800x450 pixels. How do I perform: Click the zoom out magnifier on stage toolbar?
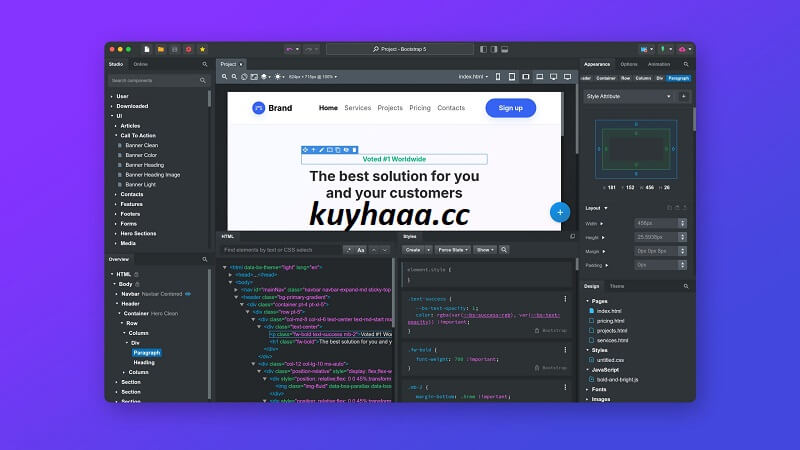click(x=234, y=77)
